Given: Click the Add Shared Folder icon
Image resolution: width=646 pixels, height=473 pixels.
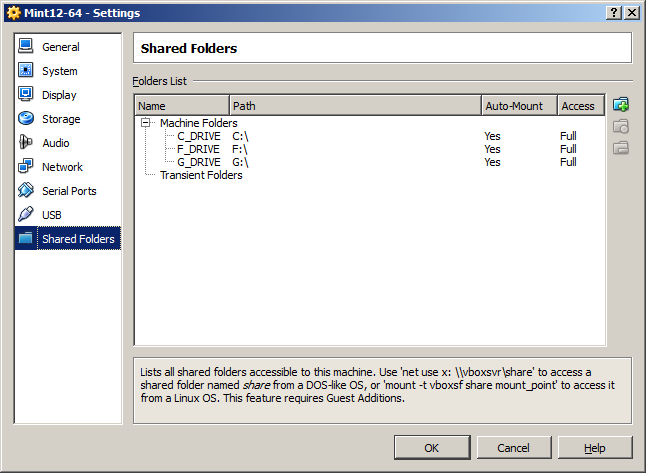Looking at the screenshot, I should [621, 105].
